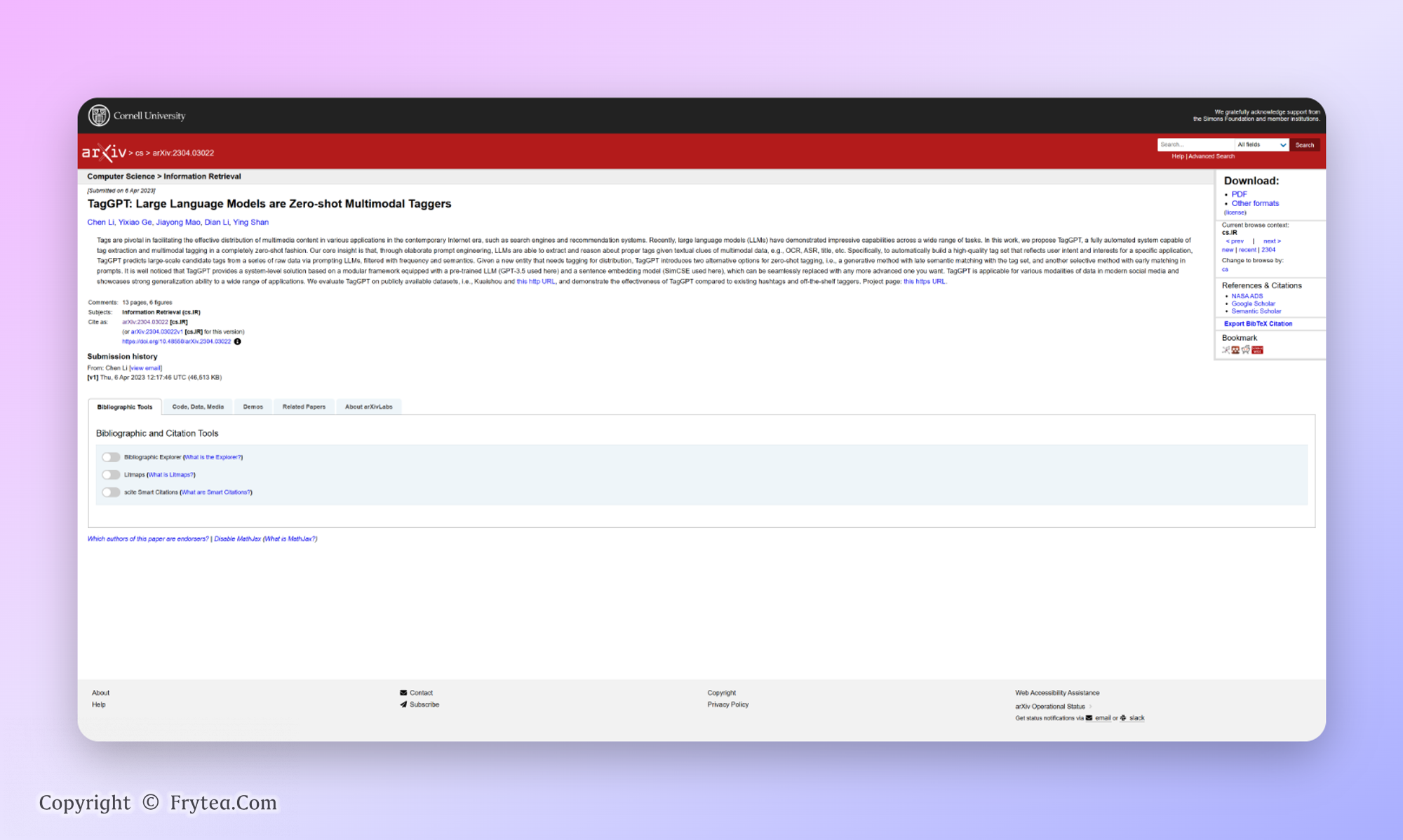Expand arXiv Operational Status chevron
This screenshot has height=840, width=1403.
coord(1090,707)
